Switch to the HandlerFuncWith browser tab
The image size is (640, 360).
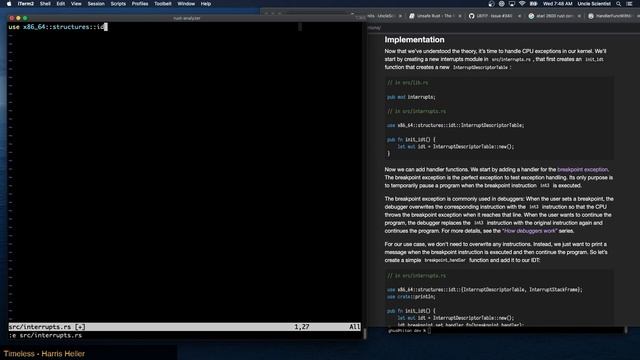[x=613, y=16]
